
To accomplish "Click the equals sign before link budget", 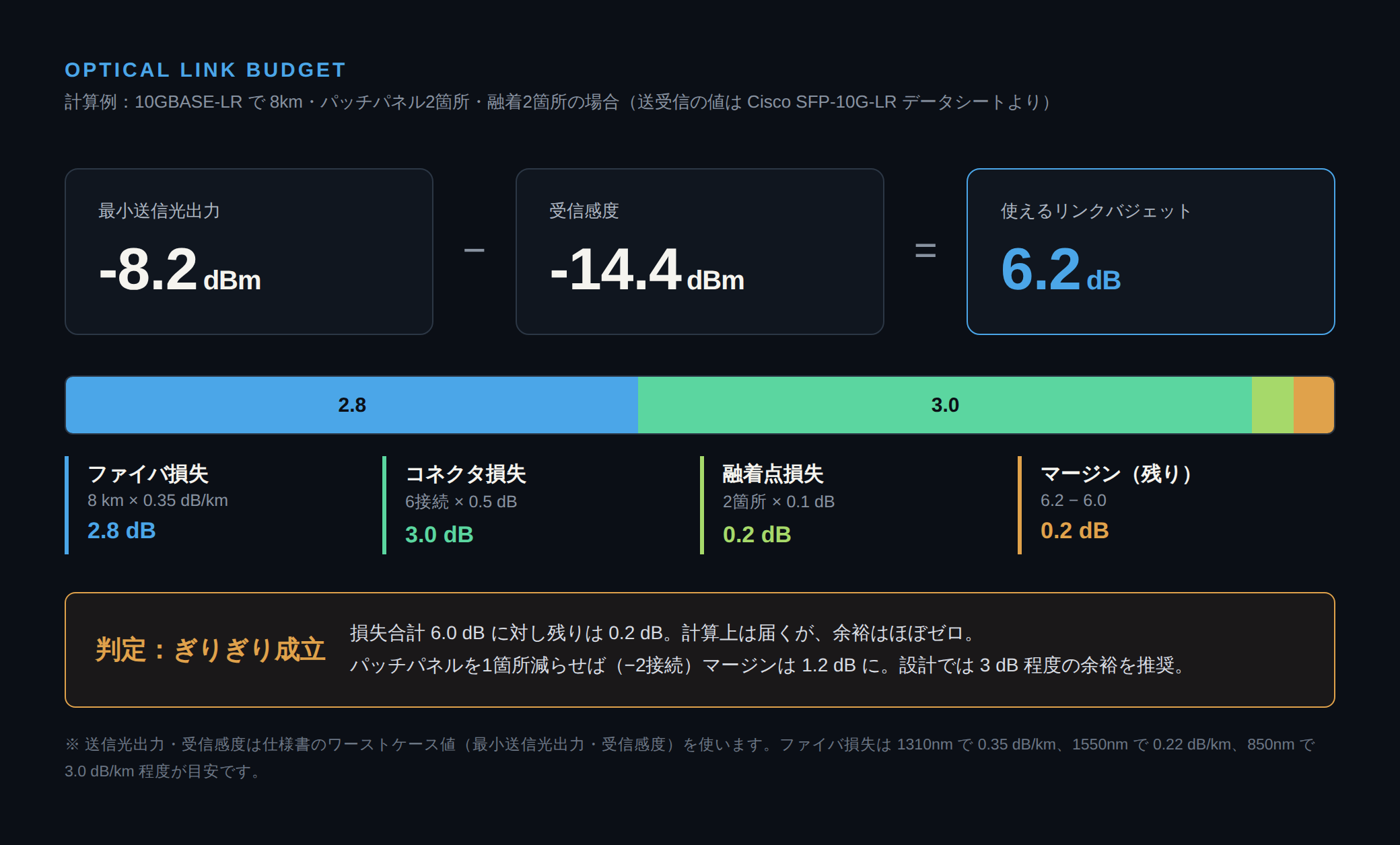I will pos(925,251).
